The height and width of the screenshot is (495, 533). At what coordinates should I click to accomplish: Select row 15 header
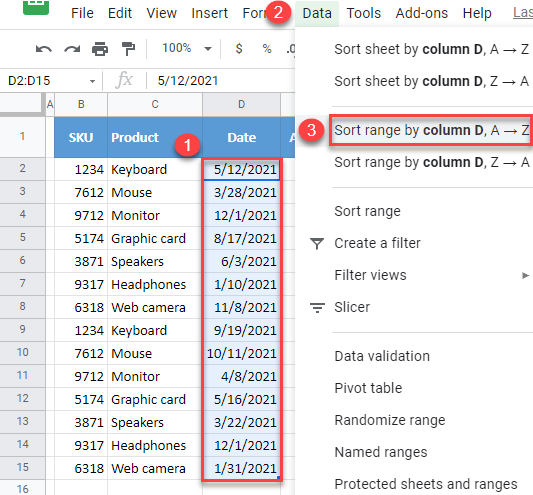point(22,467)
